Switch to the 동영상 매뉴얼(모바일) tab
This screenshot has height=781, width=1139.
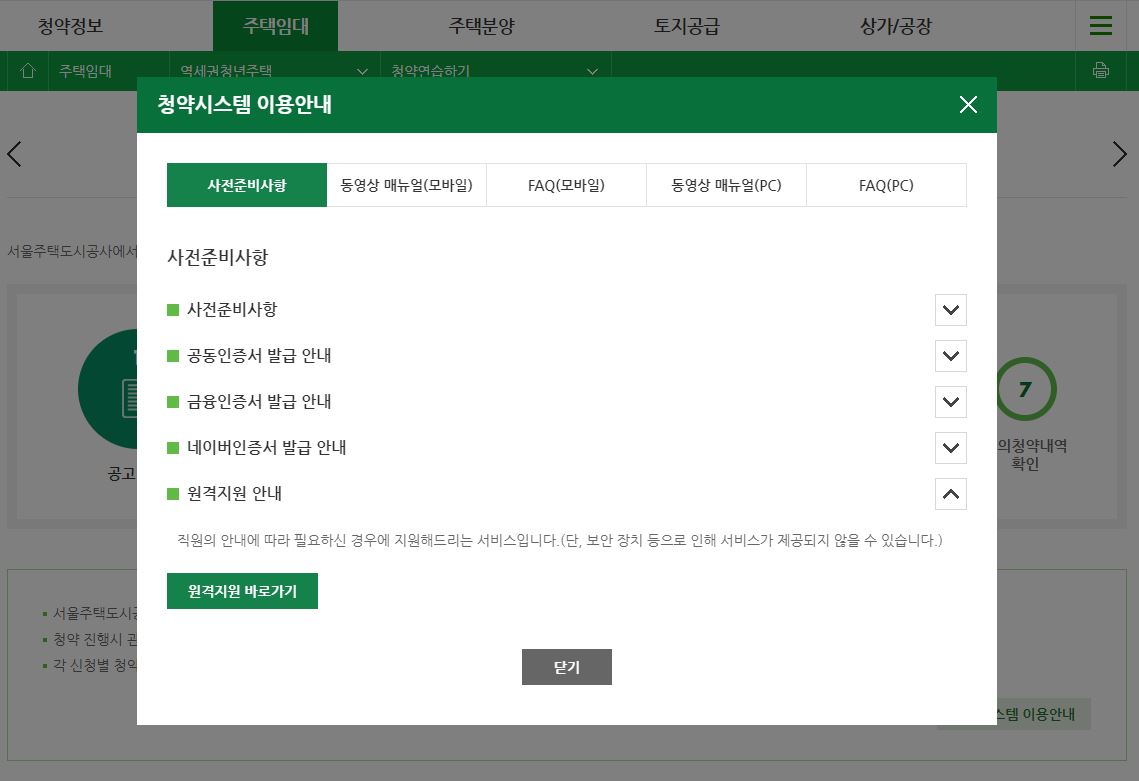click(x=406, y=185)
